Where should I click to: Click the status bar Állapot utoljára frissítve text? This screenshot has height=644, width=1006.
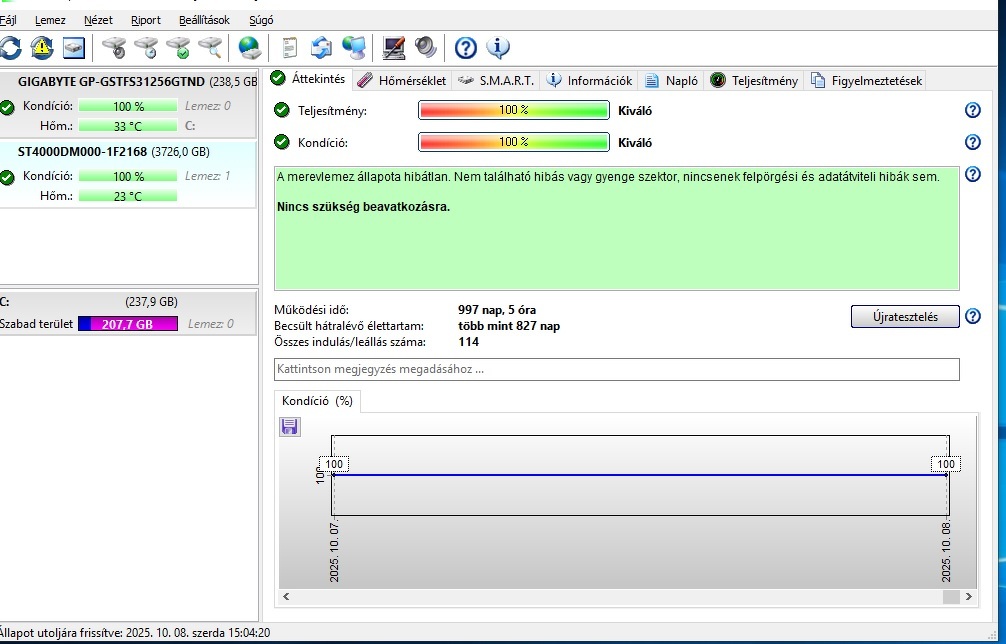click(133, 632)
